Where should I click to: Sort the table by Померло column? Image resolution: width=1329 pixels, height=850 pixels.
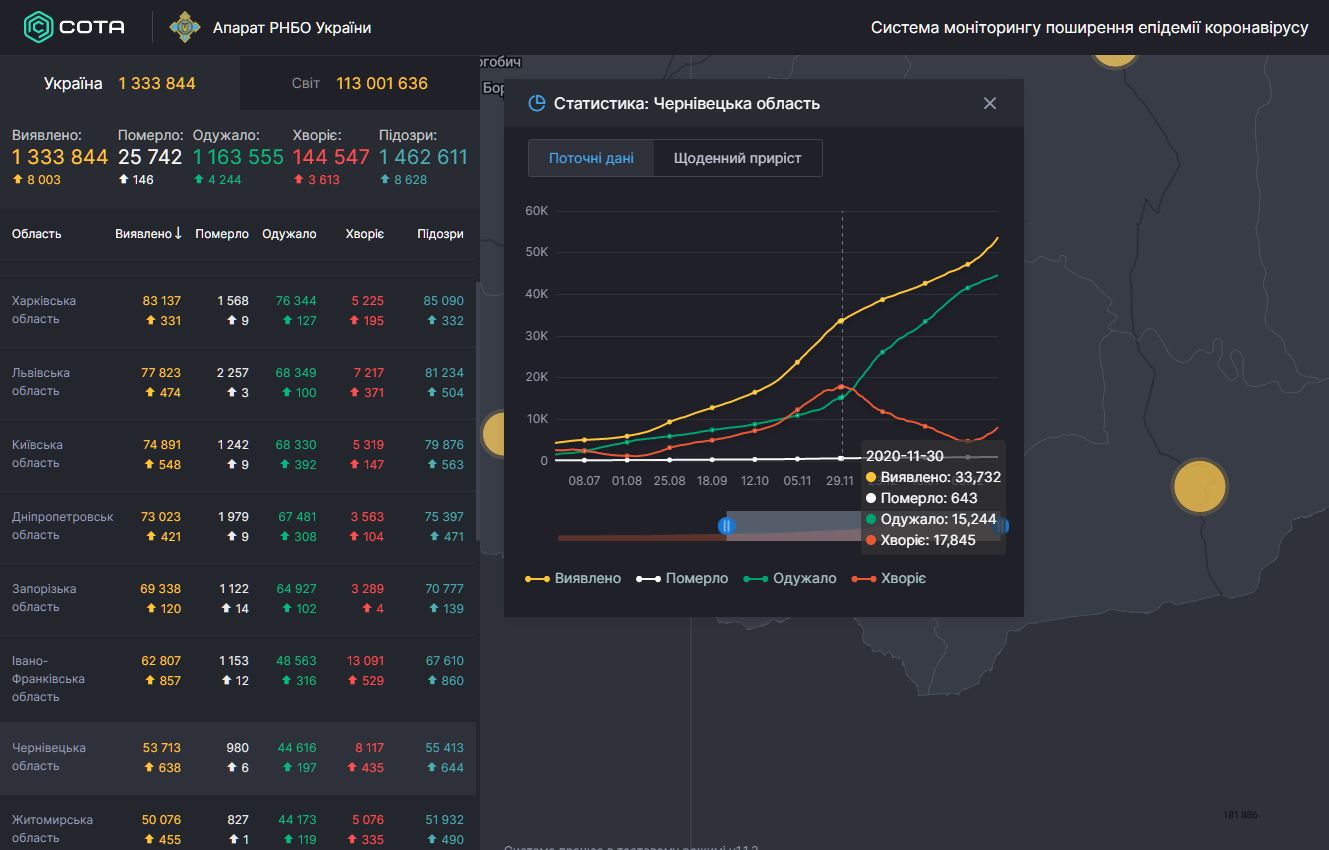pos(222,234)
